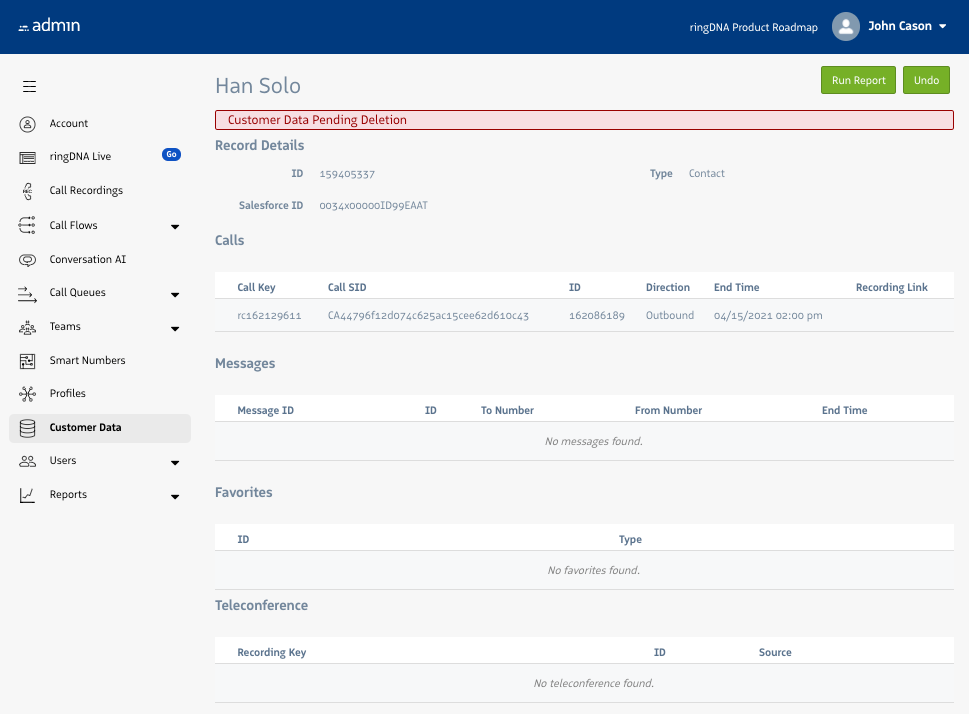Select the Call Recordings microphone icon
Screen dimensions: 969x714
(28, 191)
